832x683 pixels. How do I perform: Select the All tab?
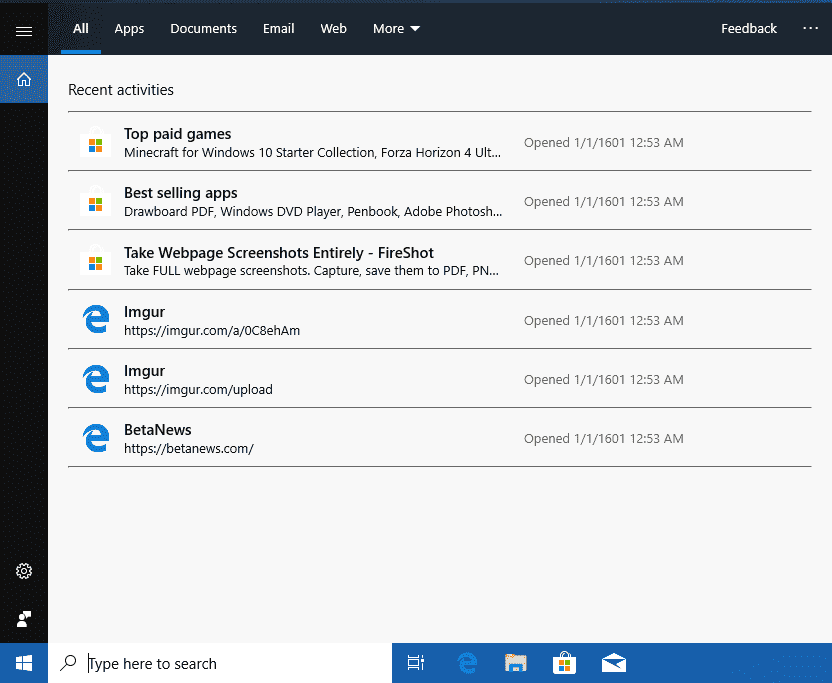[x=81, y=29]
